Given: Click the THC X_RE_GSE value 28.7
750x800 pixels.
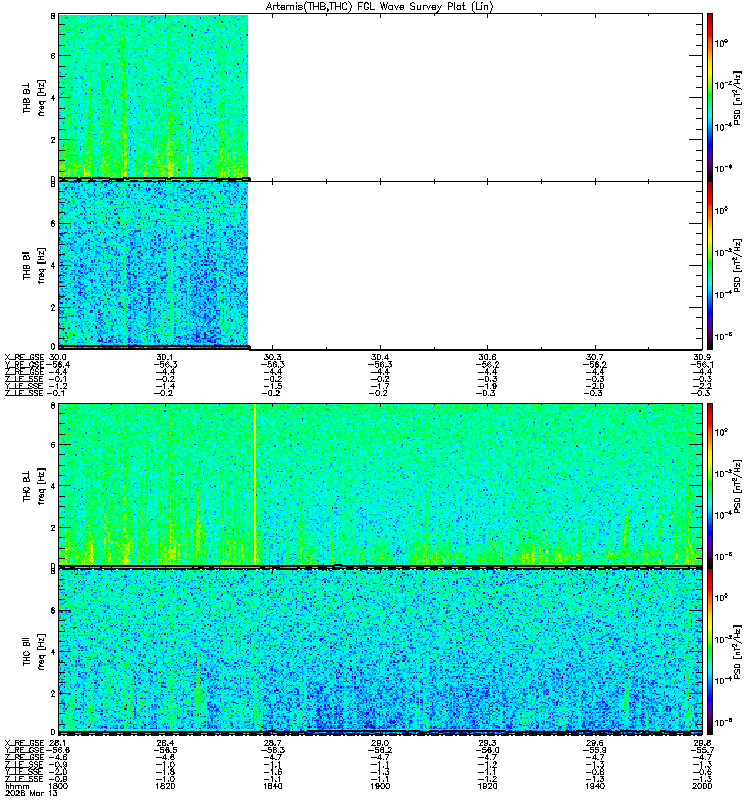Looking at the screenshot, I should point(272,743).
